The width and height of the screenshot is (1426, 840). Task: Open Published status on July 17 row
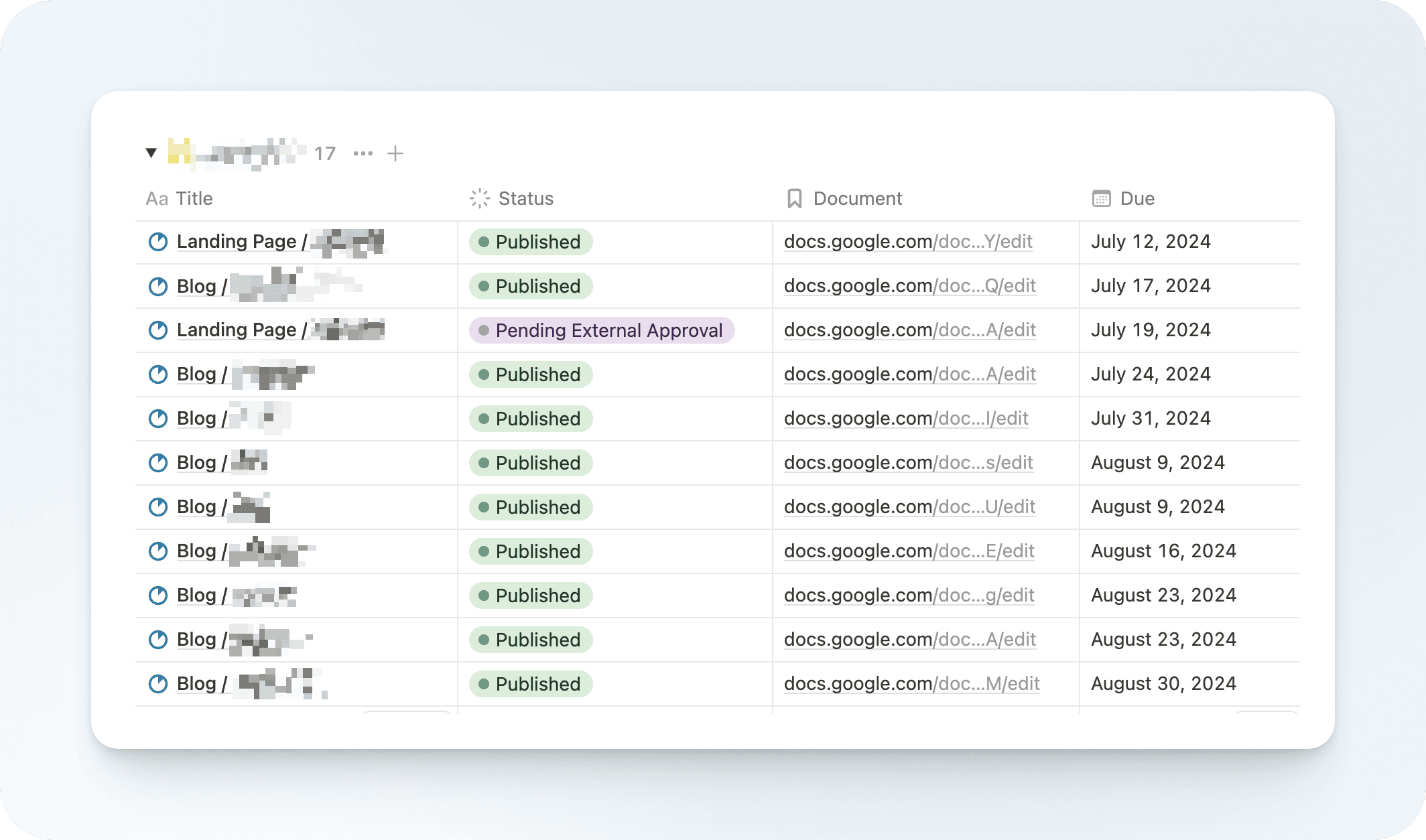tap(531, 286)
